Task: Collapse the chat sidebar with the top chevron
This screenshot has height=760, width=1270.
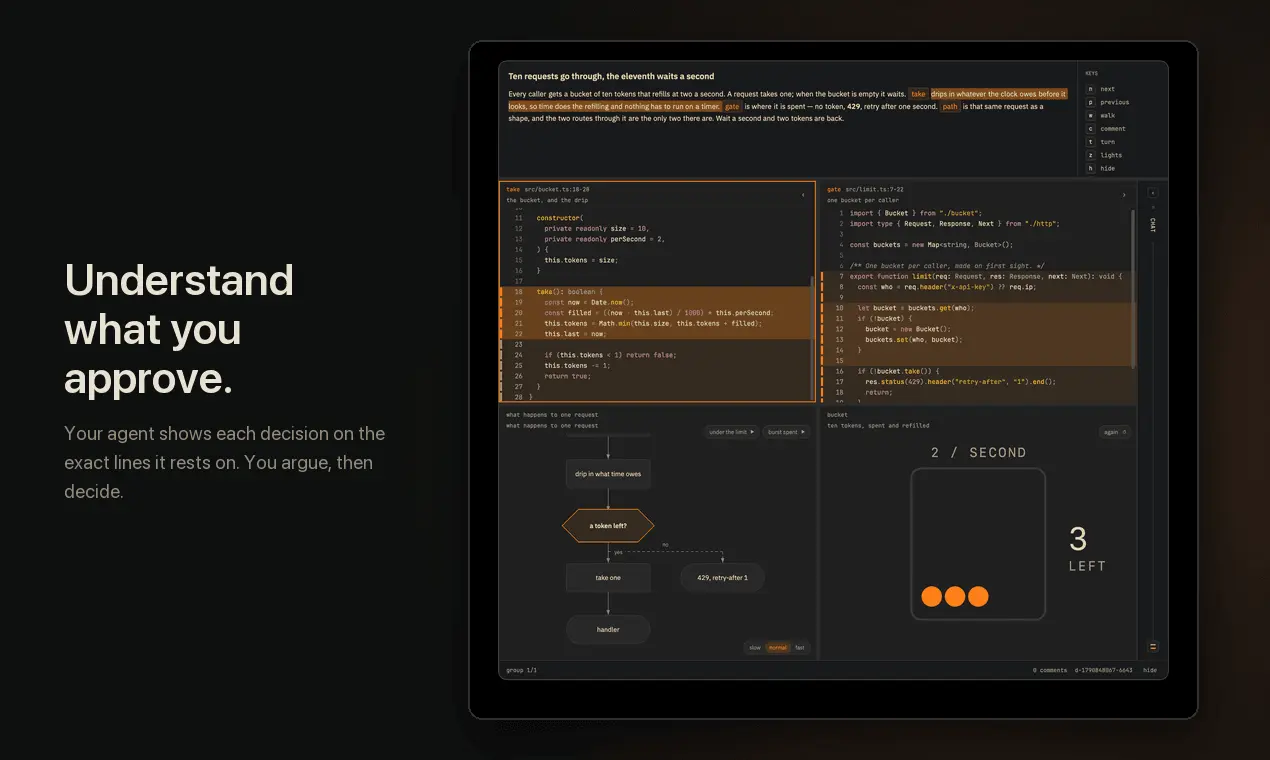Action: coord(1152,192)
